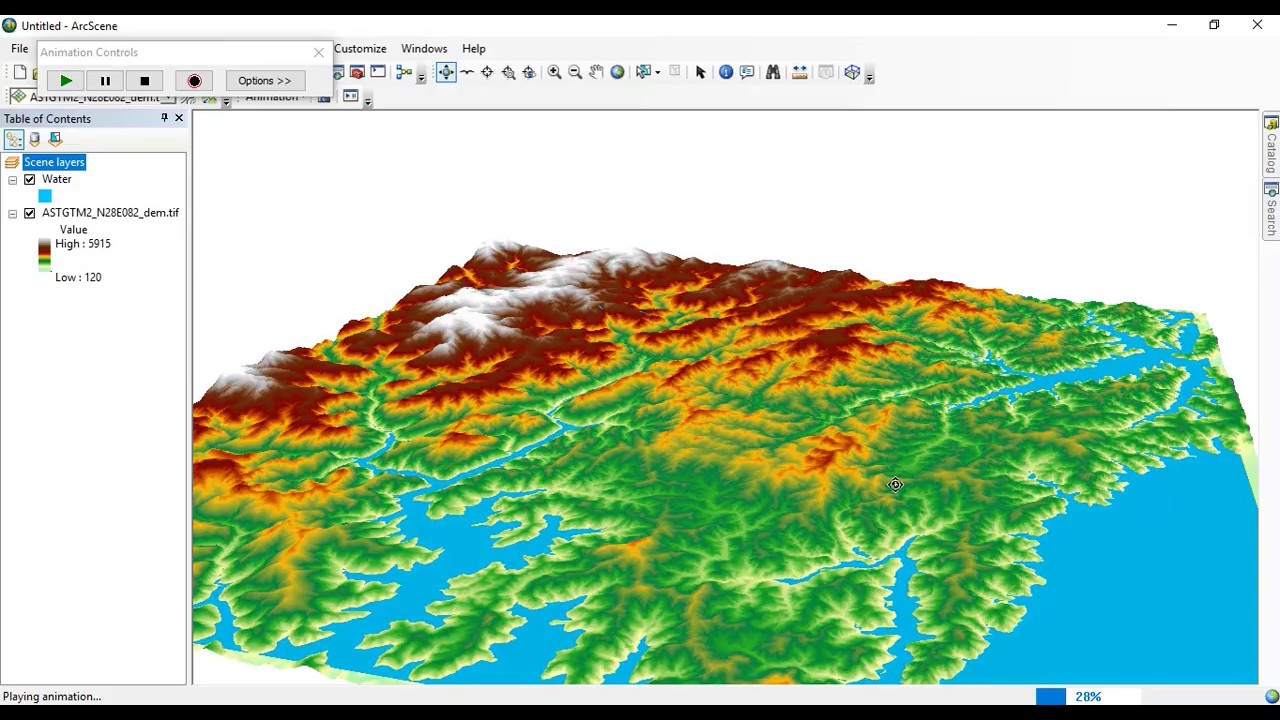Screen dimensions: 1280x720
Task: Click the 'Low : 120' legend text
Action: tap(78, 277)
